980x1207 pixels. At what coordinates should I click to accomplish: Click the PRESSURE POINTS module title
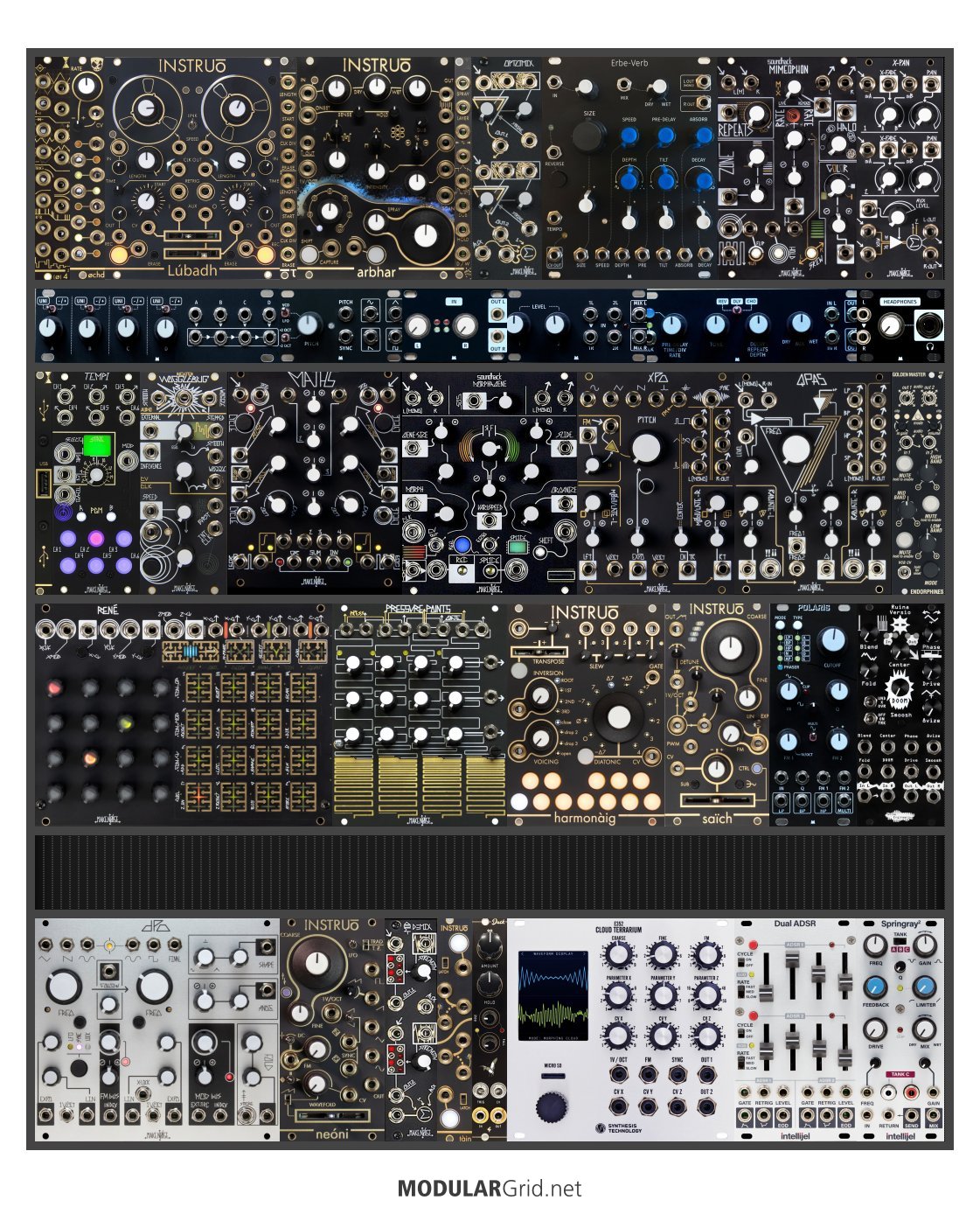[x=419, y=609]
